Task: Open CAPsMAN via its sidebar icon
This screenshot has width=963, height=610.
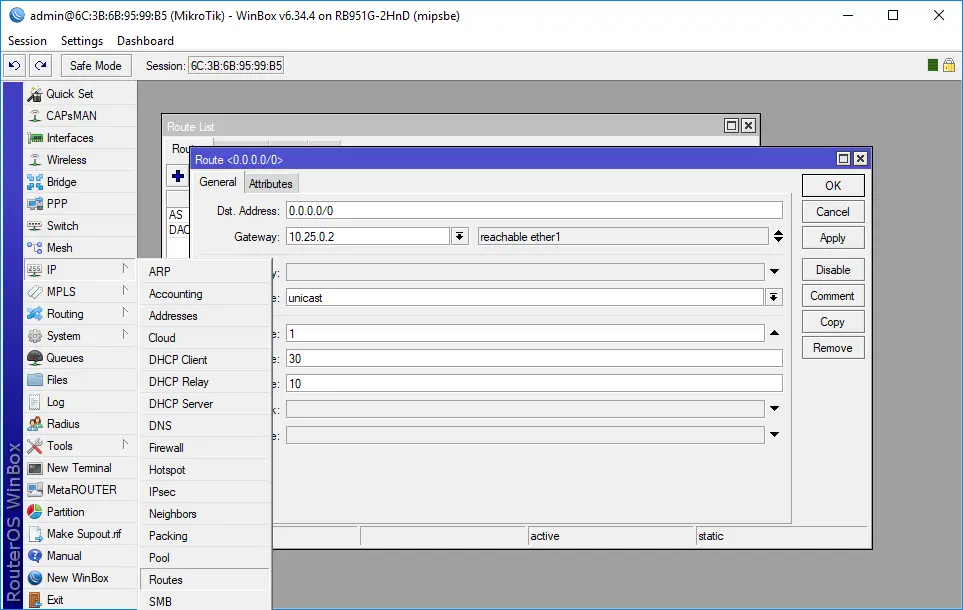Action: [x=35, y=115]
